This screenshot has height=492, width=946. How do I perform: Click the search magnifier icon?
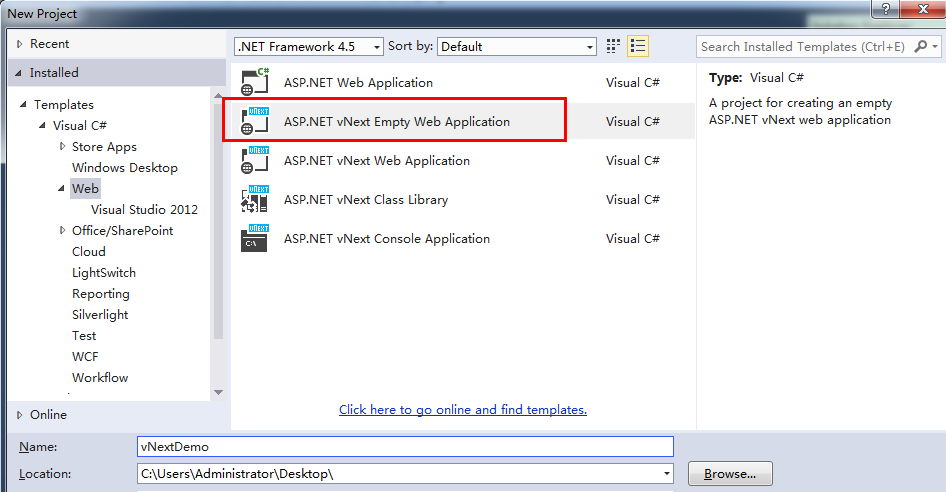(921, 46)
